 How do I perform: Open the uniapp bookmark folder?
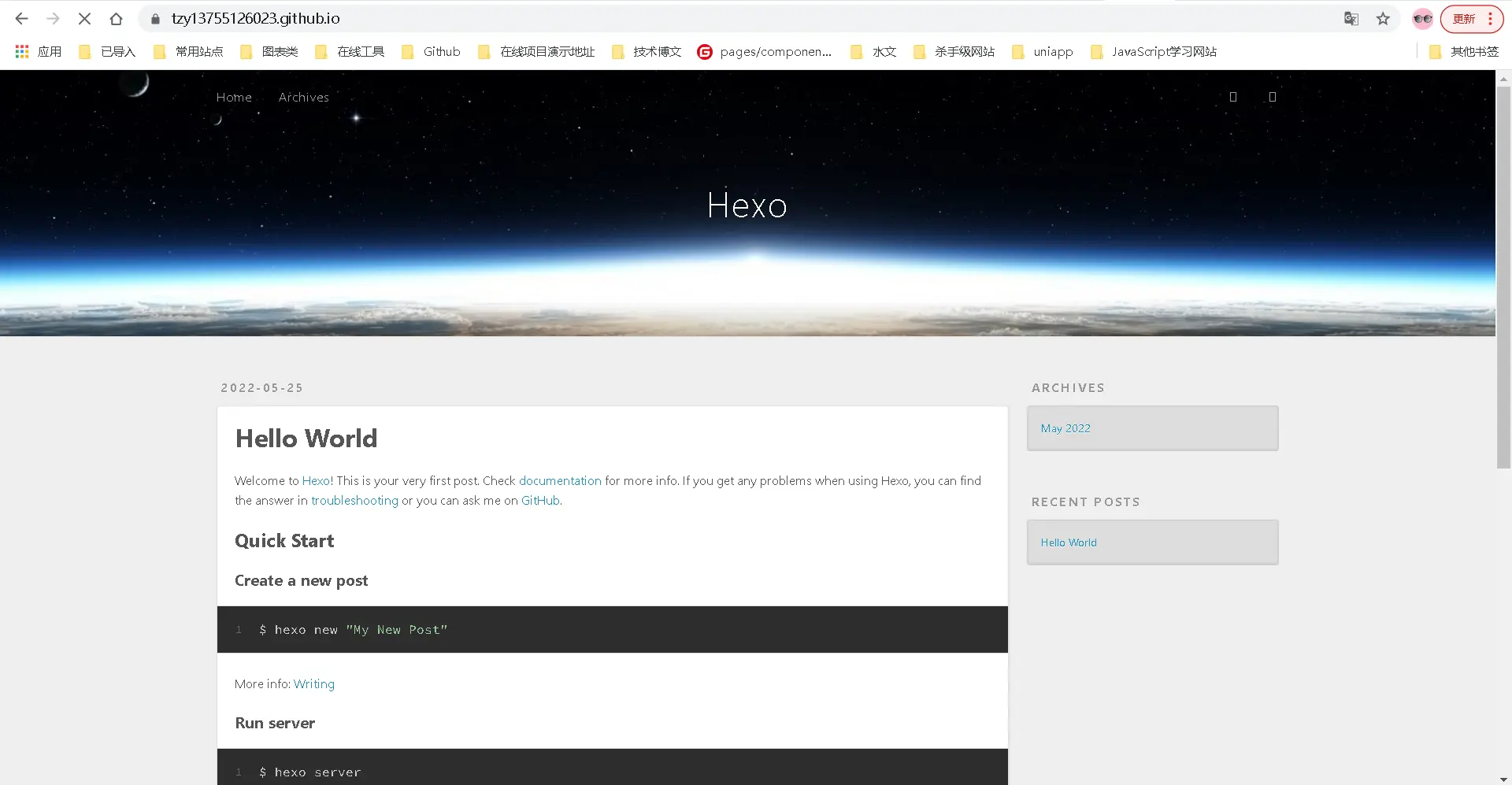(x=1043, y=51)
